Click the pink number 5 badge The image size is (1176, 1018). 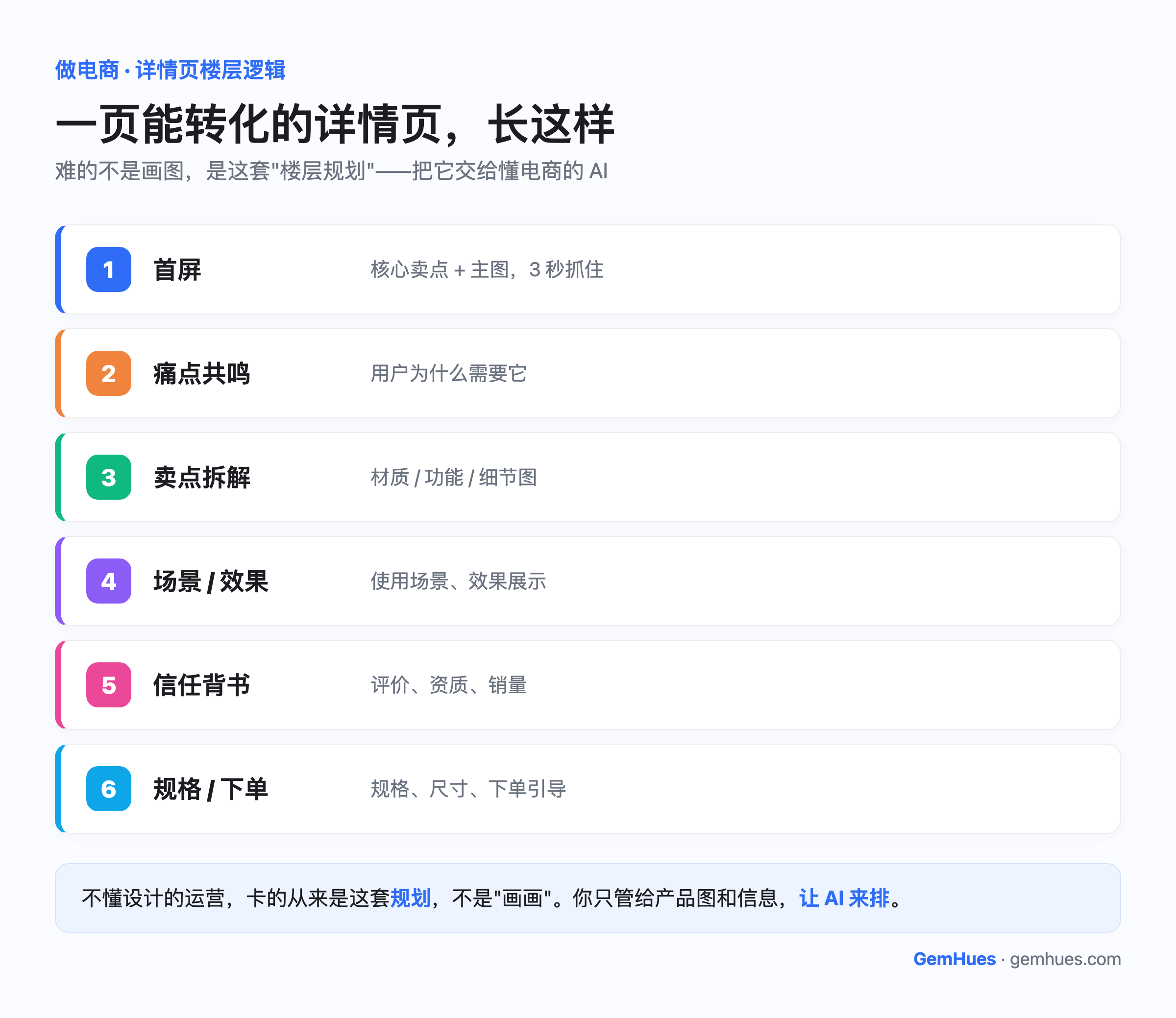[x=108, y=685]
